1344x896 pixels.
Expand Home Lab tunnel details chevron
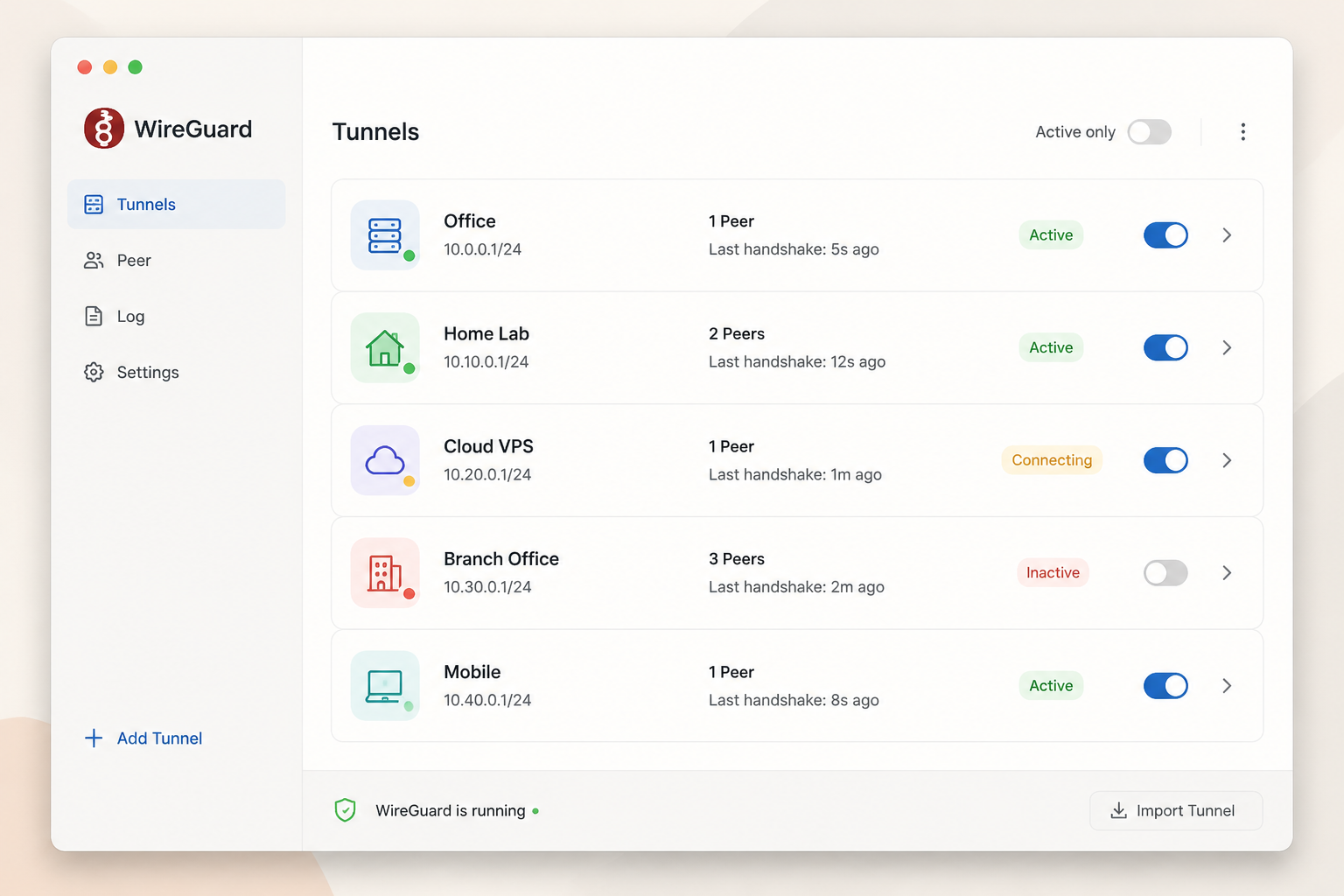pyautogui.click(x=1227, y=347)
